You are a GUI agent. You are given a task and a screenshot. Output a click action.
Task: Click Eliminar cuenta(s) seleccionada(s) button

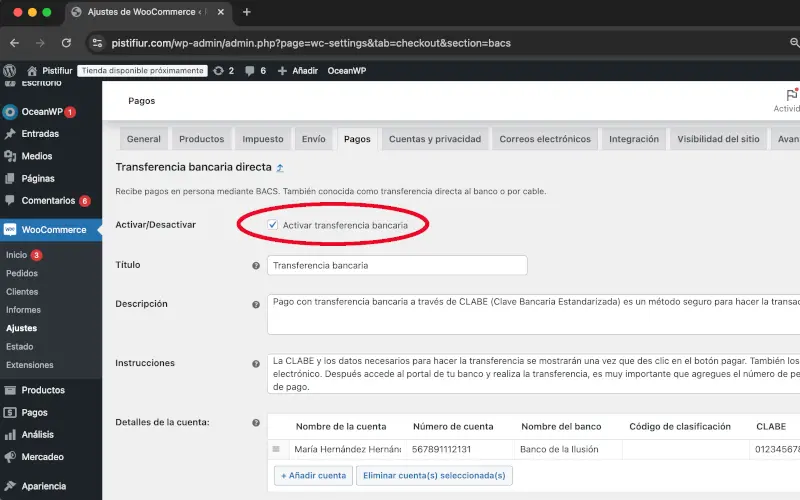434,475
